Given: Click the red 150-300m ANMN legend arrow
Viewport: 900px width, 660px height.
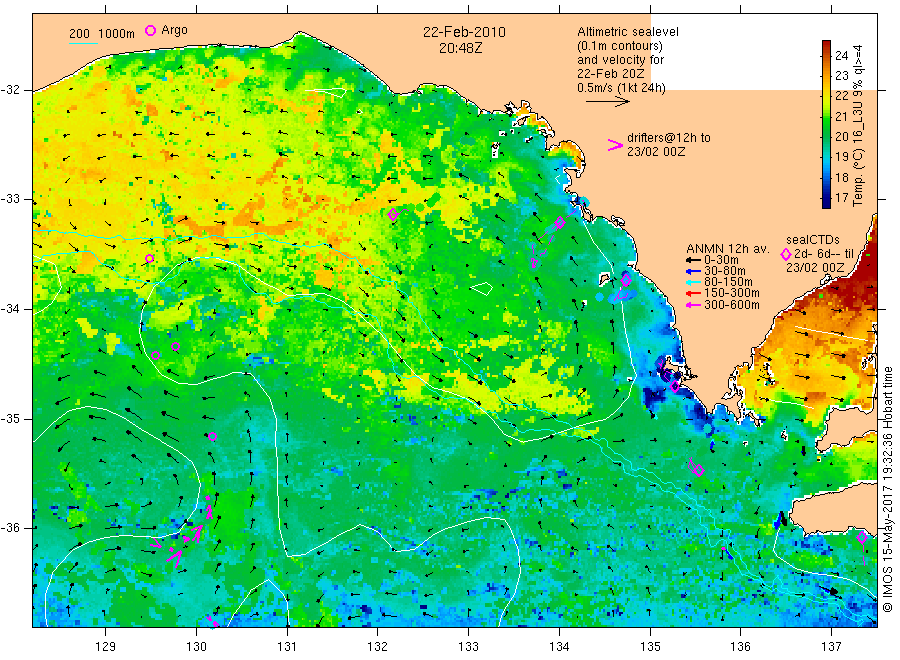Looking at the screenshot, I should point(693,293).
